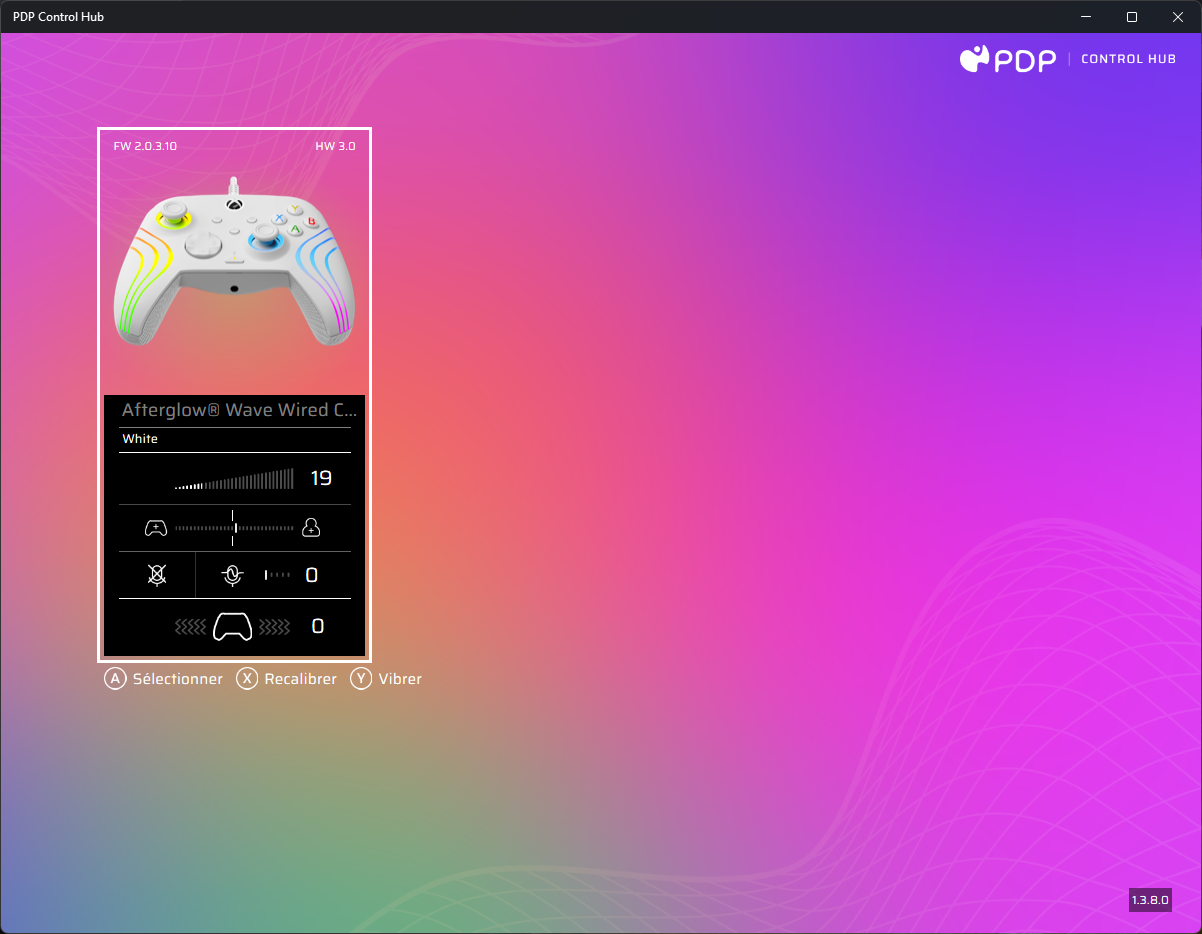Click the chat audio balance icon
The height and width of the screenshot is (934, 1202).
pos(311,528)
